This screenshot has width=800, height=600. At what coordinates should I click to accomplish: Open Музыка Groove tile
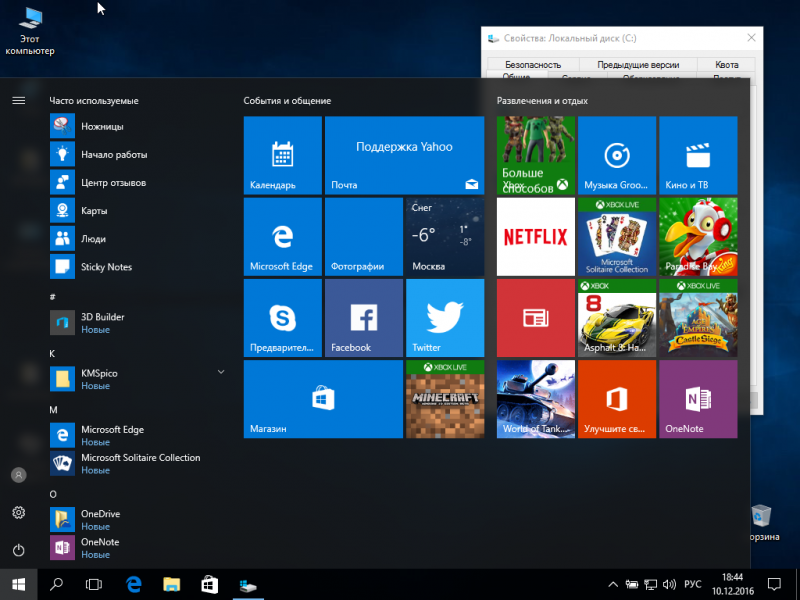(617, 155)
